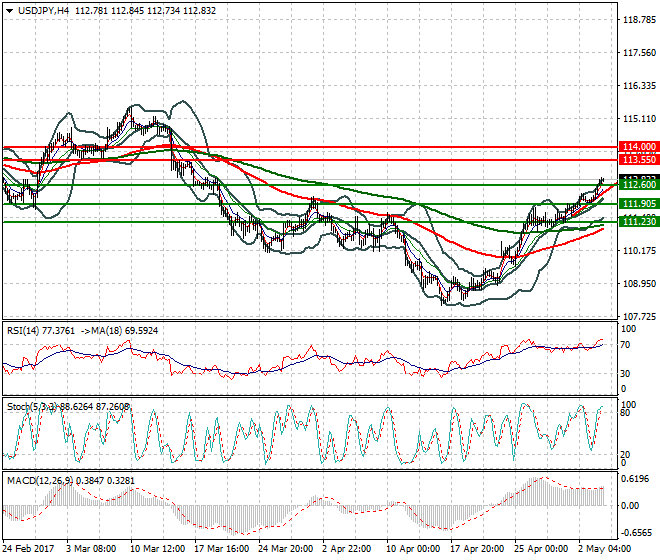660x560 pixels.
Task: Click the 24 Mar 20:00 time label
Action: tap(285, 549)
